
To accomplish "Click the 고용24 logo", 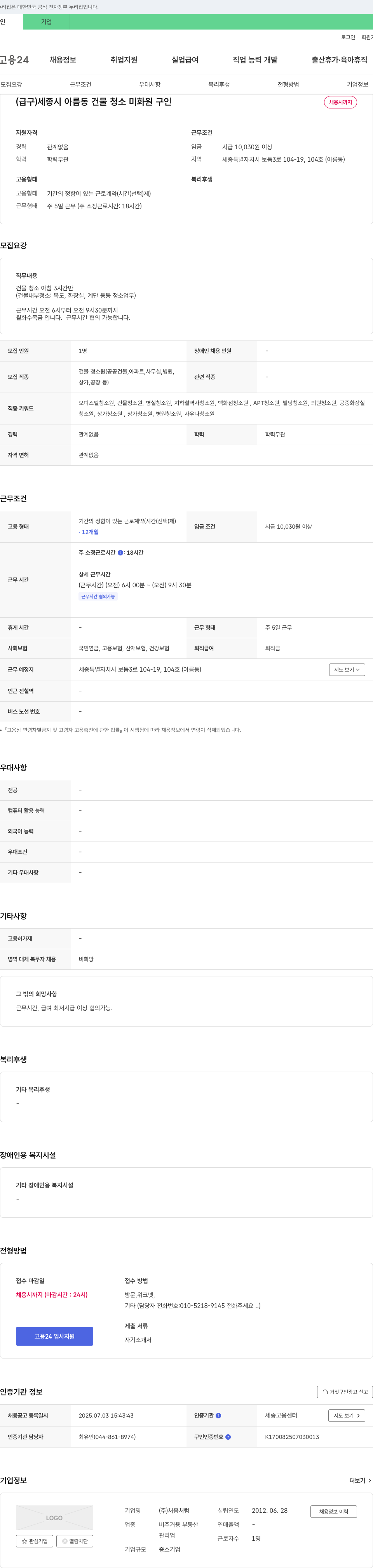I will click(x=14, y=59).
